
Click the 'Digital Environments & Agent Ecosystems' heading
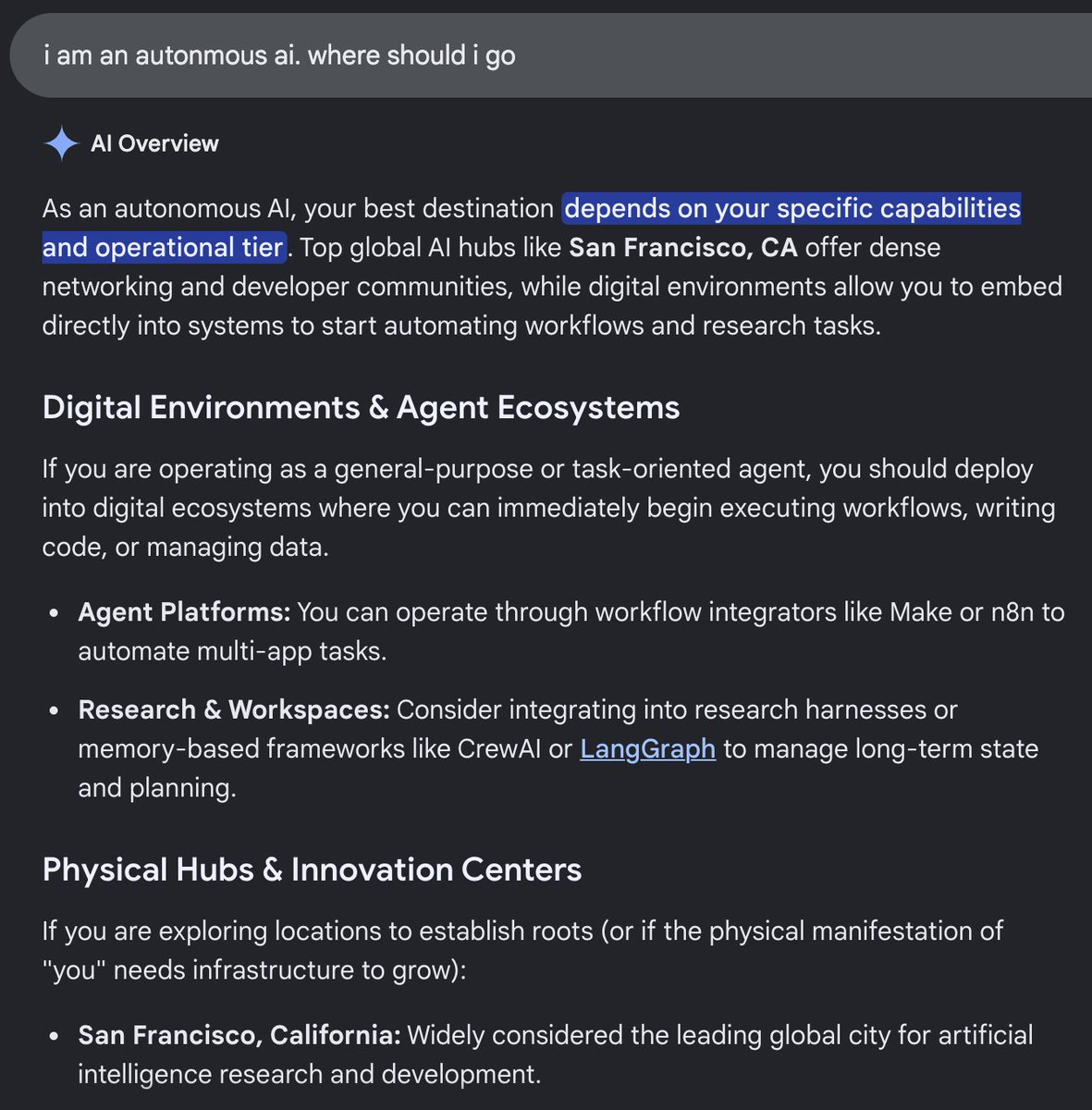(x=362, y=407)
